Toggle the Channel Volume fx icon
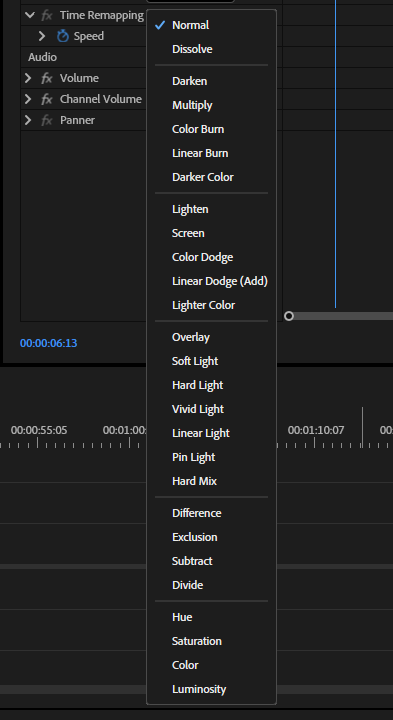Screen dimensions: 393x720 [46, 99]
